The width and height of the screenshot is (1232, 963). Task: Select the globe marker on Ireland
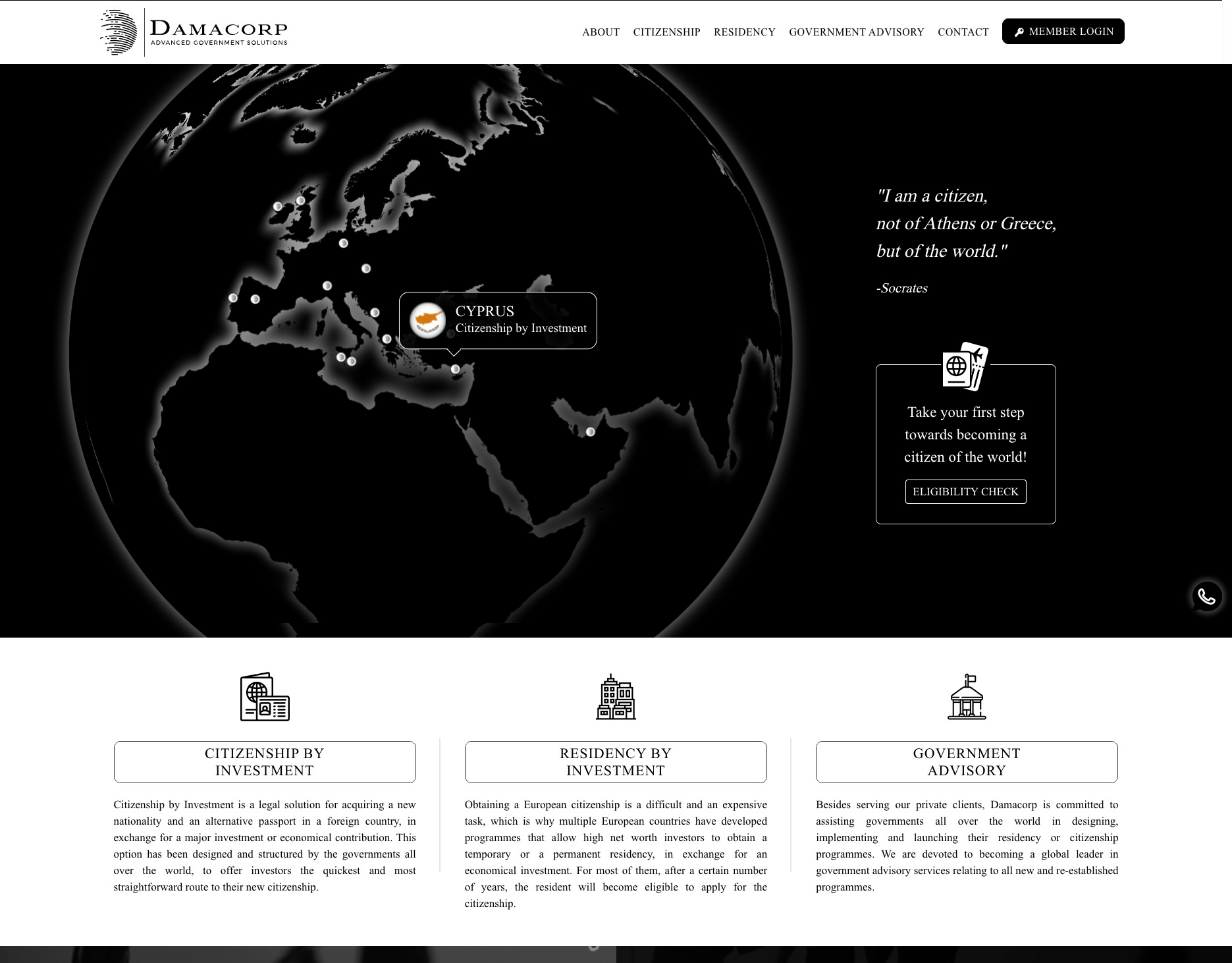click(278, 206)
